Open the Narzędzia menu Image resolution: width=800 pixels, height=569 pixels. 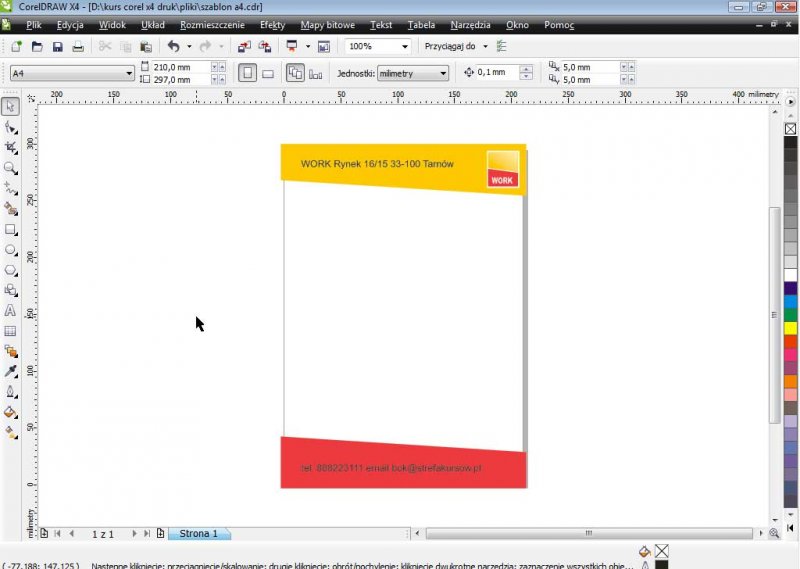pyautogui.click(x=471, y=24)
